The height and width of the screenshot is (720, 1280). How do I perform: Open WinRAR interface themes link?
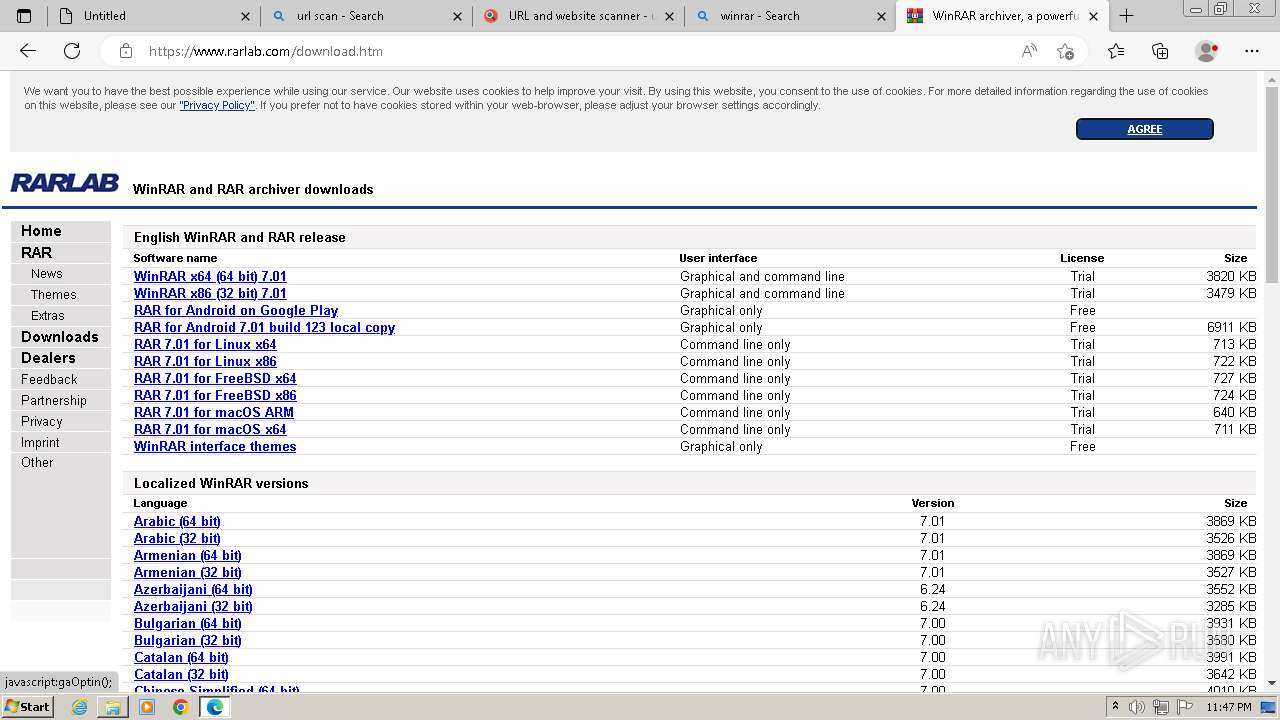tap(215, 447)
